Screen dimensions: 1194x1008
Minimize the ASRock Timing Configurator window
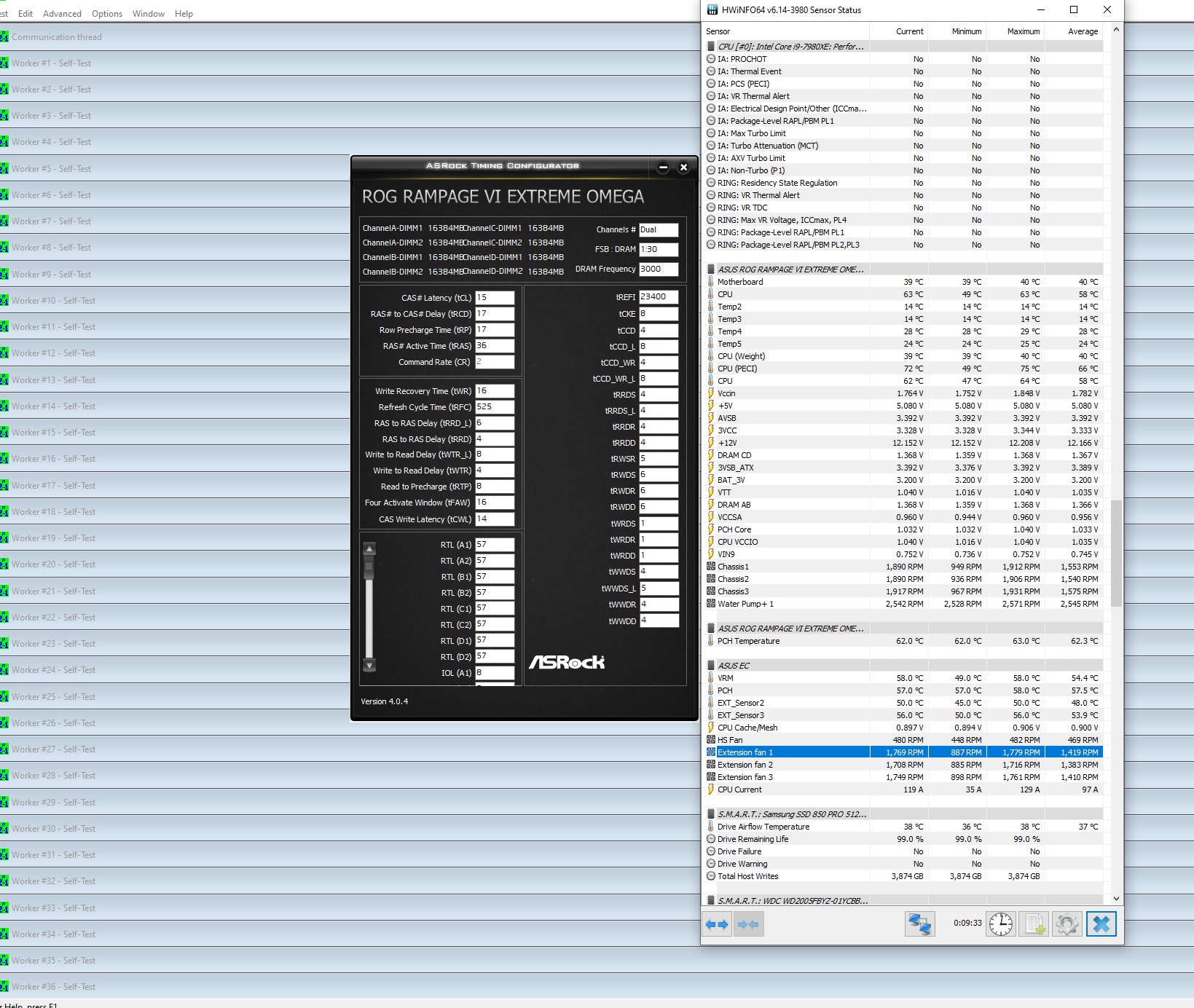click(663, 168)
